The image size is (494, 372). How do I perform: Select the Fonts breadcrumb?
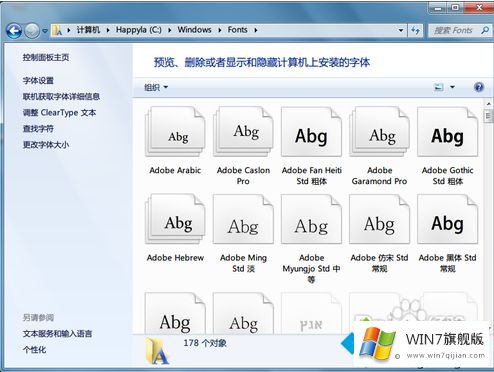237,30
